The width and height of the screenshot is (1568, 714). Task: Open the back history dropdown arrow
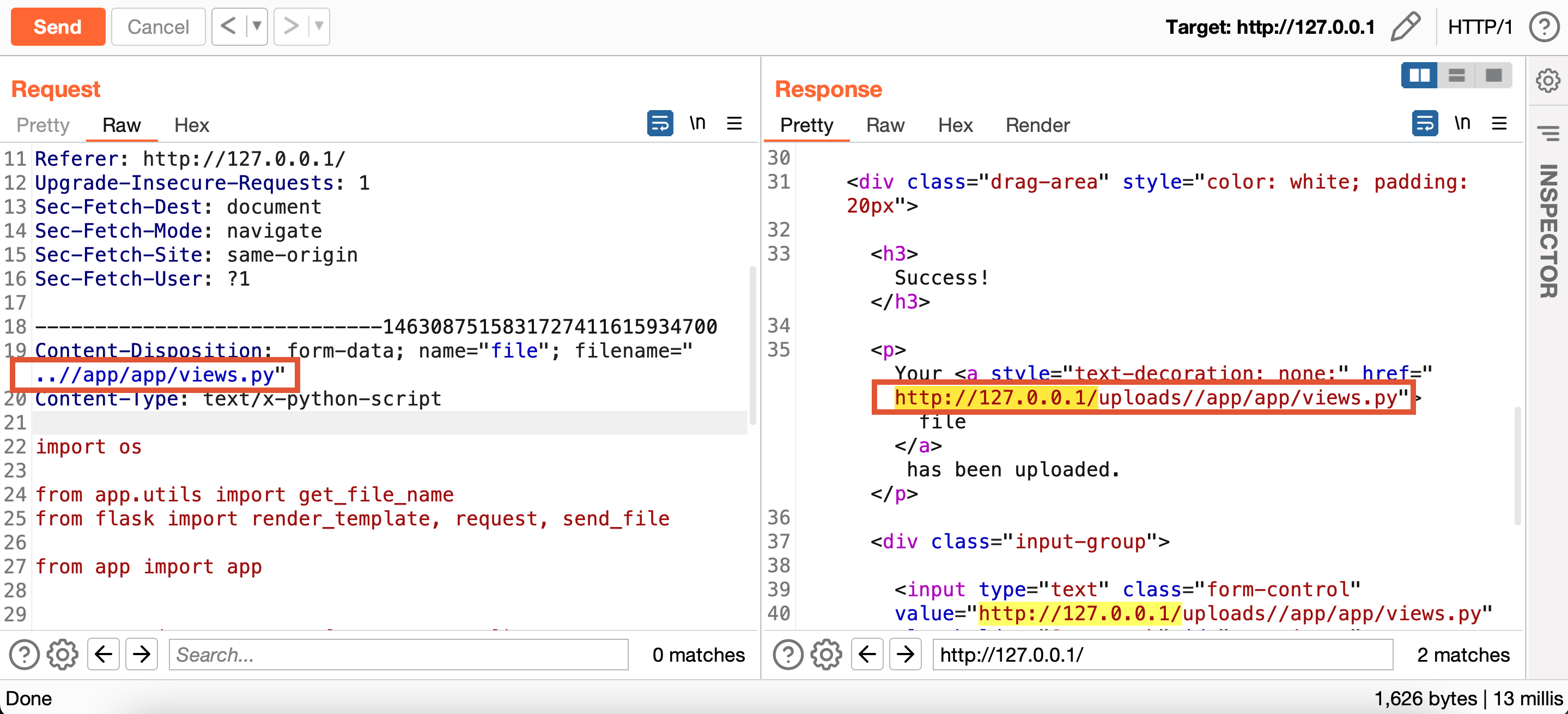[257, 26]
